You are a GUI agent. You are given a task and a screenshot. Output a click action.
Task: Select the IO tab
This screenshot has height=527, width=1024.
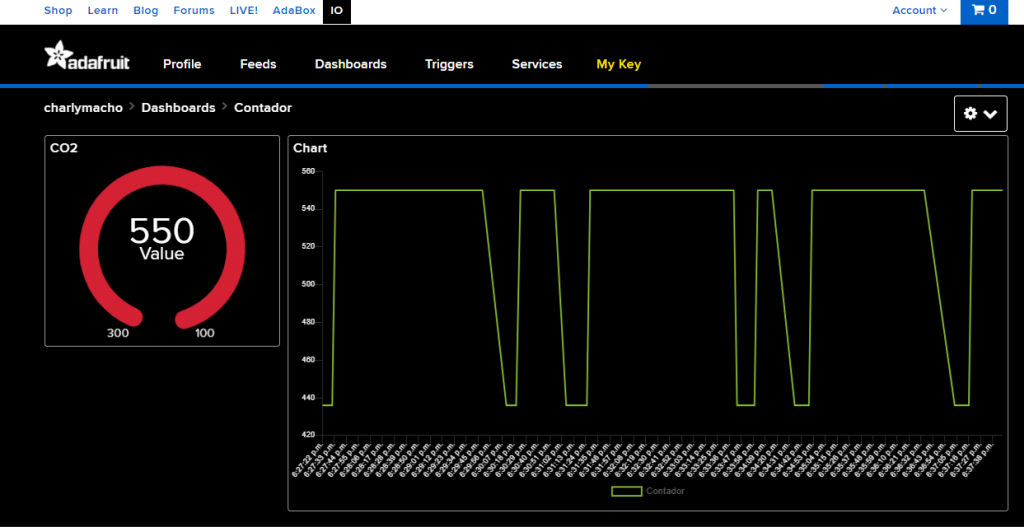click(337, 11)
